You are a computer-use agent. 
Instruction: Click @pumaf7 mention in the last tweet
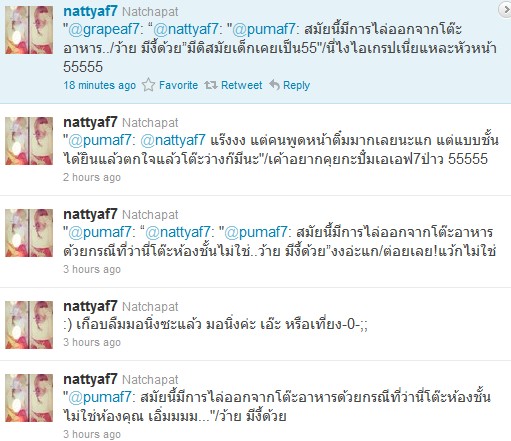[99, 397]
